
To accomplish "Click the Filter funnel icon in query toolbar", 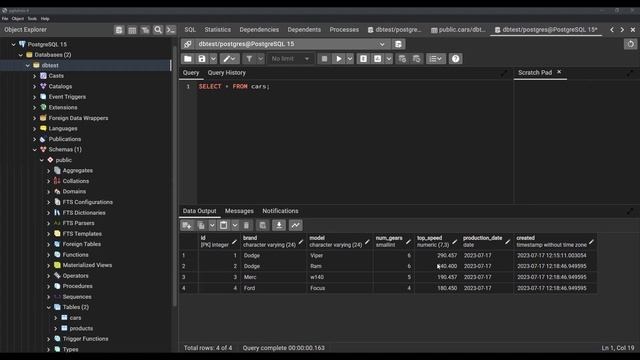I will point(249,59).
